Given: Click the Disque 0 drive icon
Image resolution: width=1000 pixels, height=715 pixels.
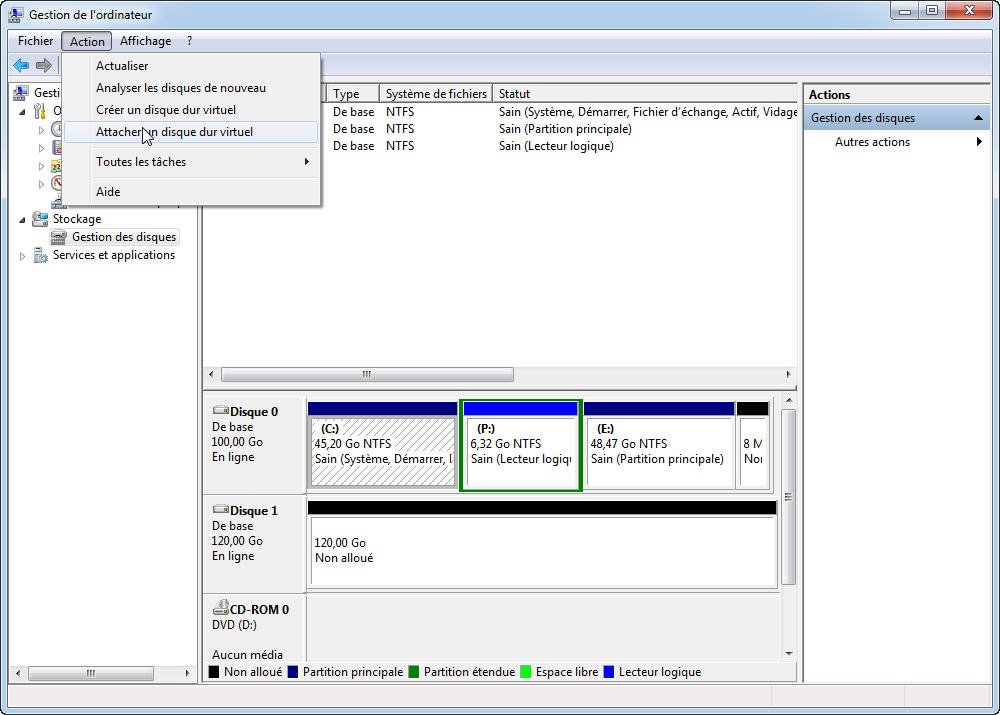Looking at the screenshot, I should tap(221, 411).
